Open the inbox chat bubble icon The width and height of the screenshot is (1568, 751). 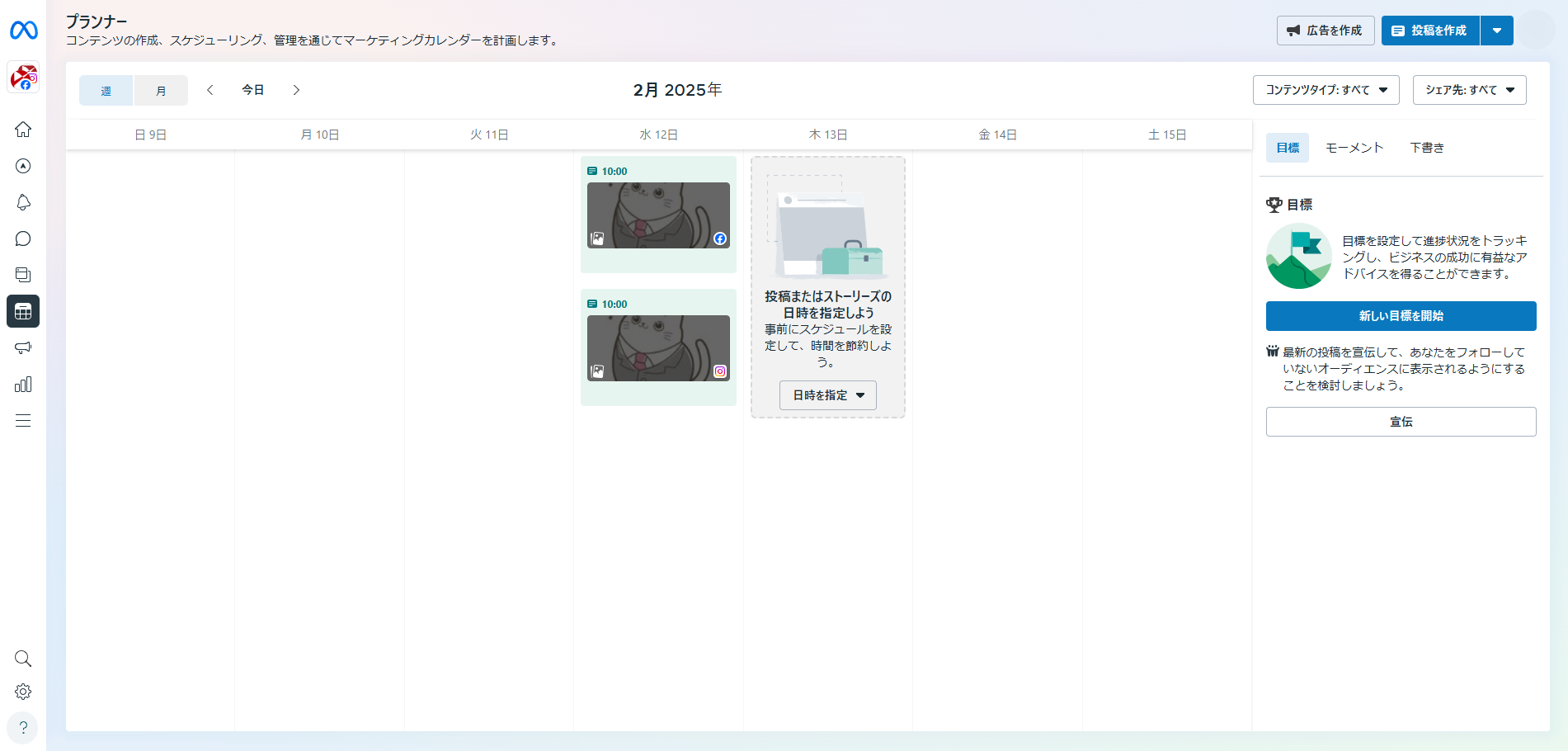[23, 239]
